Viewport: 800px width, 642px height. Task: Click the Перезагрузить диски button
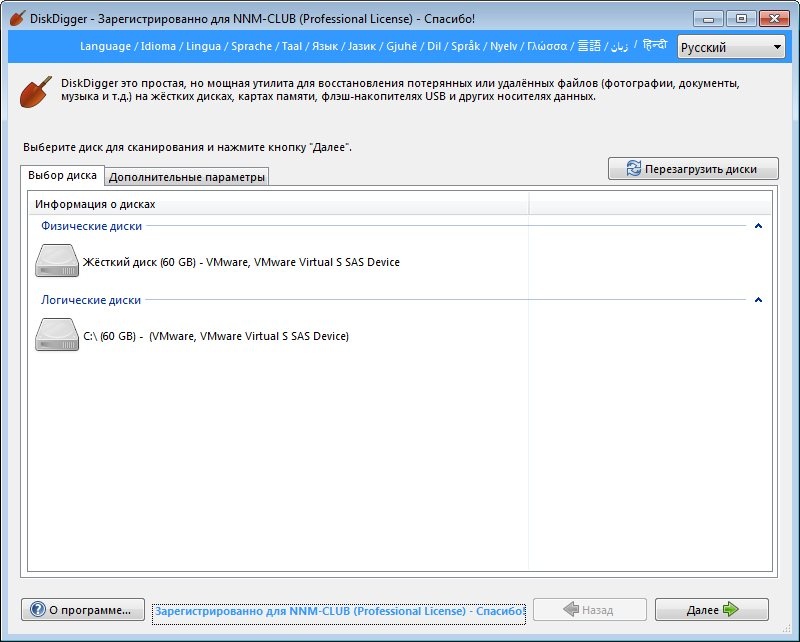click(693, 169)
